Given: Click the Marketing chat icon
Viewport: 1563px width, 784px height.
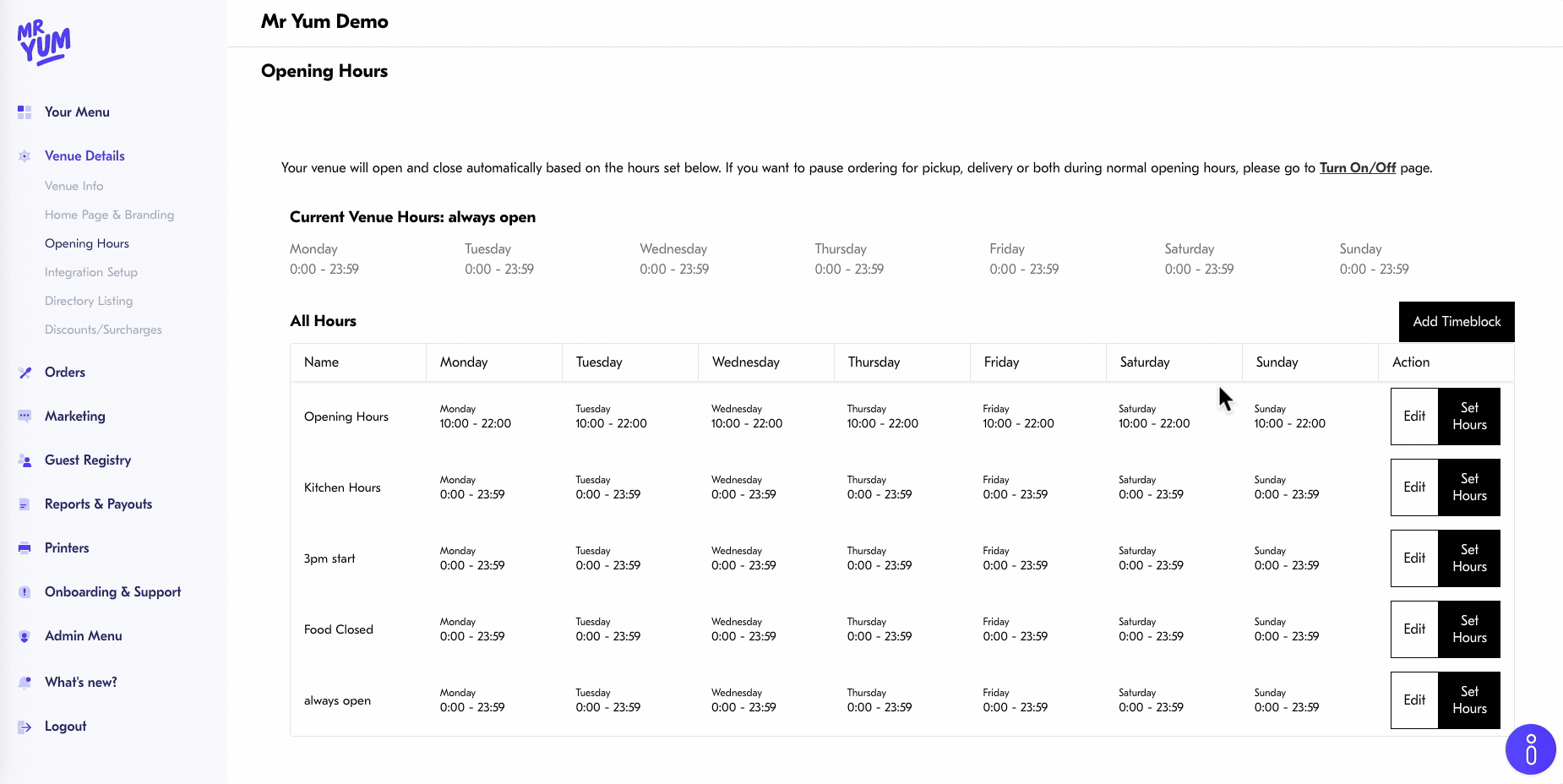Looking at the screenshot, I should 25,416.
